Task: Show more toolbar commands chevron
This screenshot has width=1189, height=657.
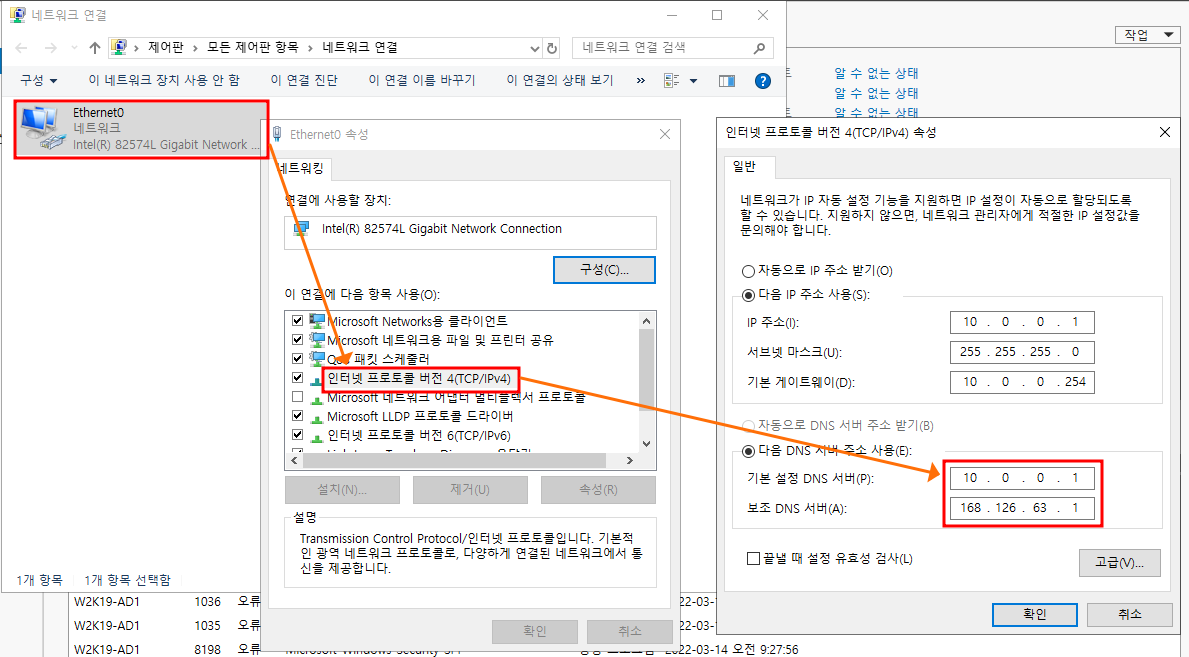Action: tap(641, 80)
